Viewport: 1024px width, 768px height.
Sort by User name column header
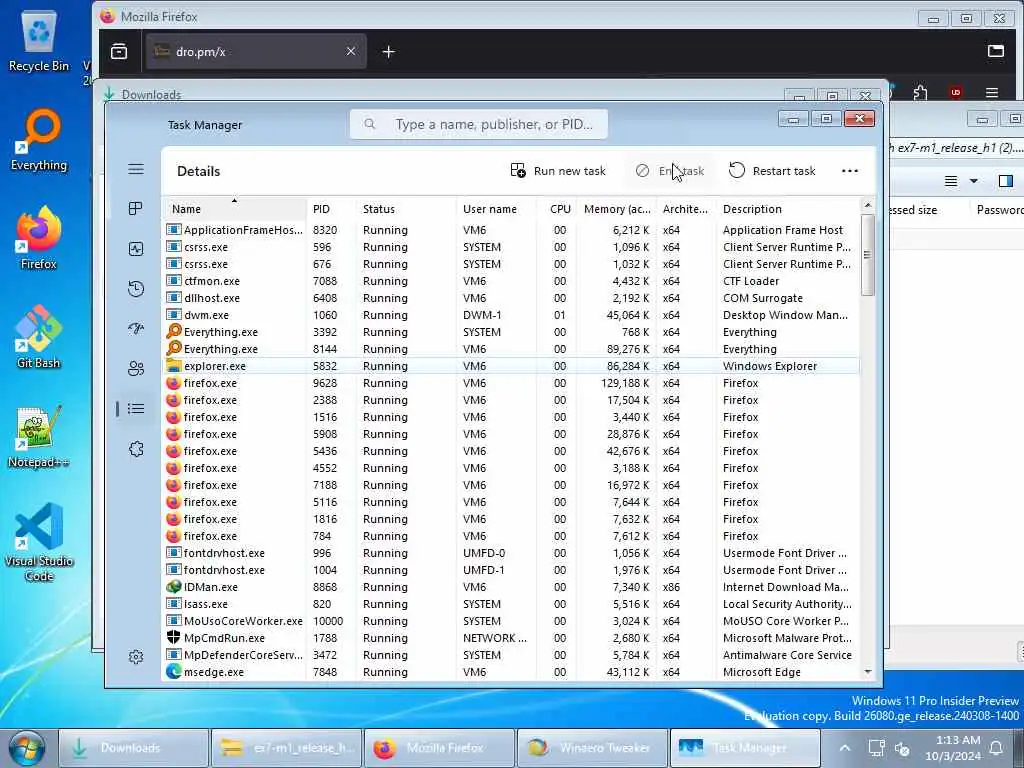pos(496,209)
